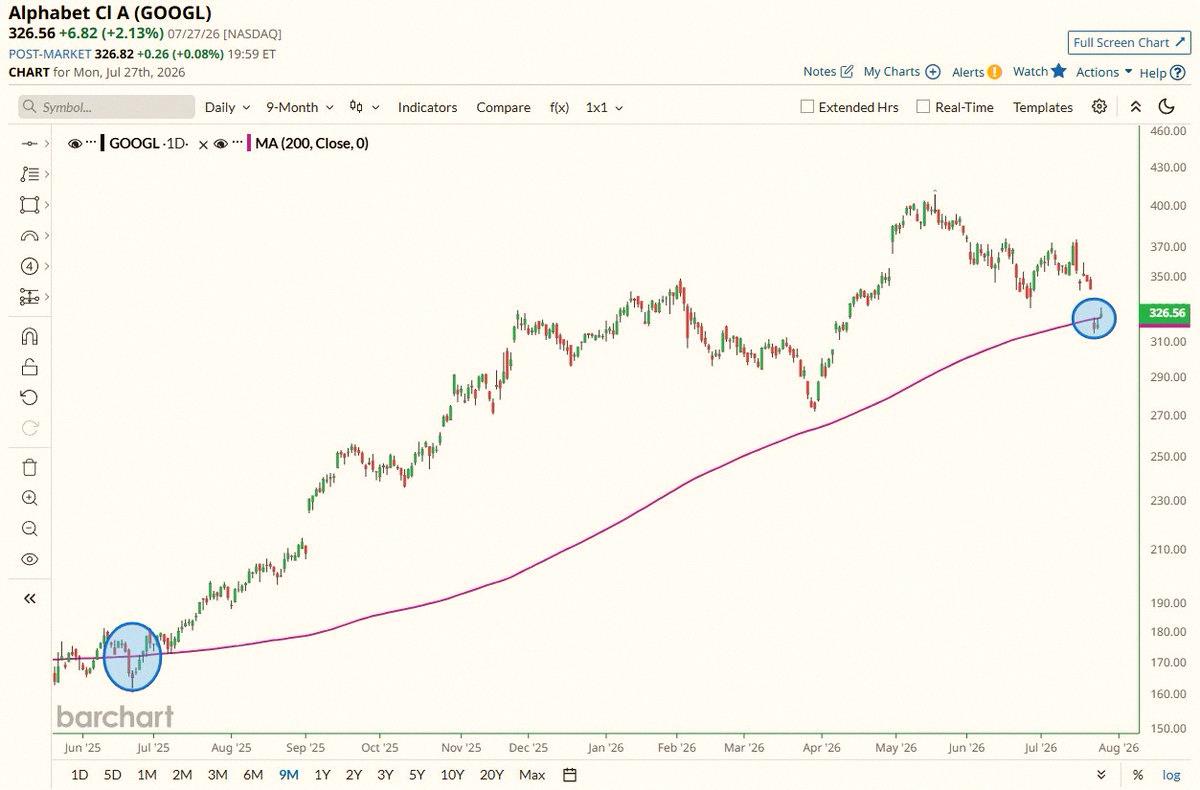The image size is (1200, 790).
Task: Add to My Charts plus icon
Action: tap(932, 72)
